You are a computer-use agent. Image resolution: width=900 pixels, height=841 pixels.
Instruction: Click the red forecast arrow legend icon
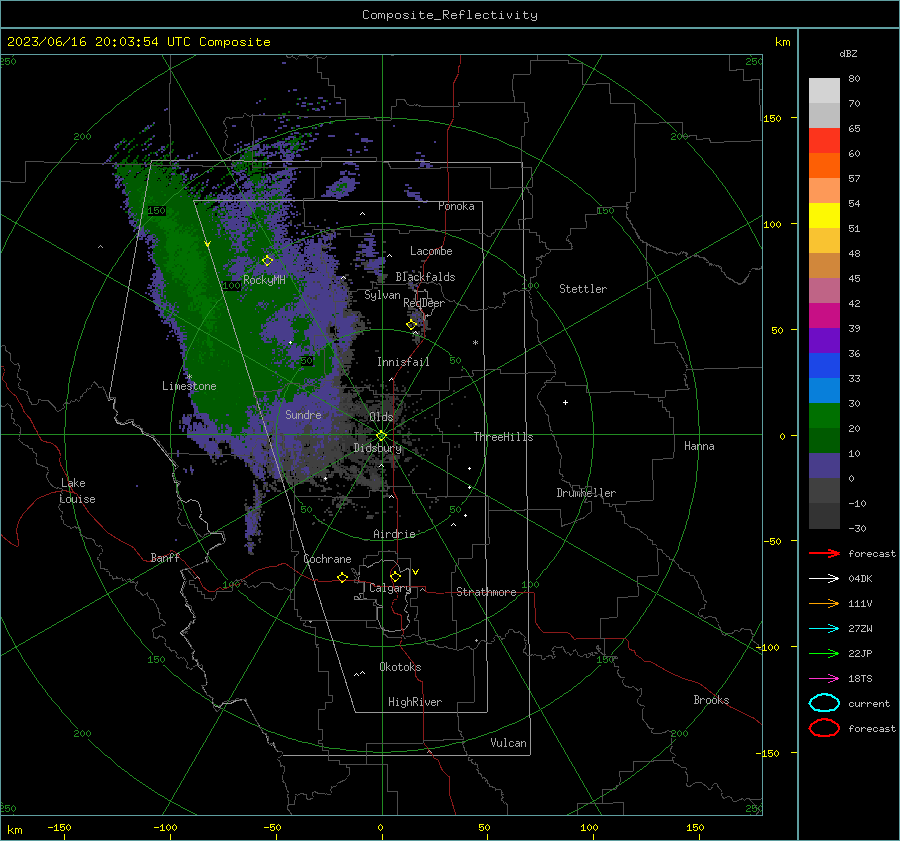point(824,553)
